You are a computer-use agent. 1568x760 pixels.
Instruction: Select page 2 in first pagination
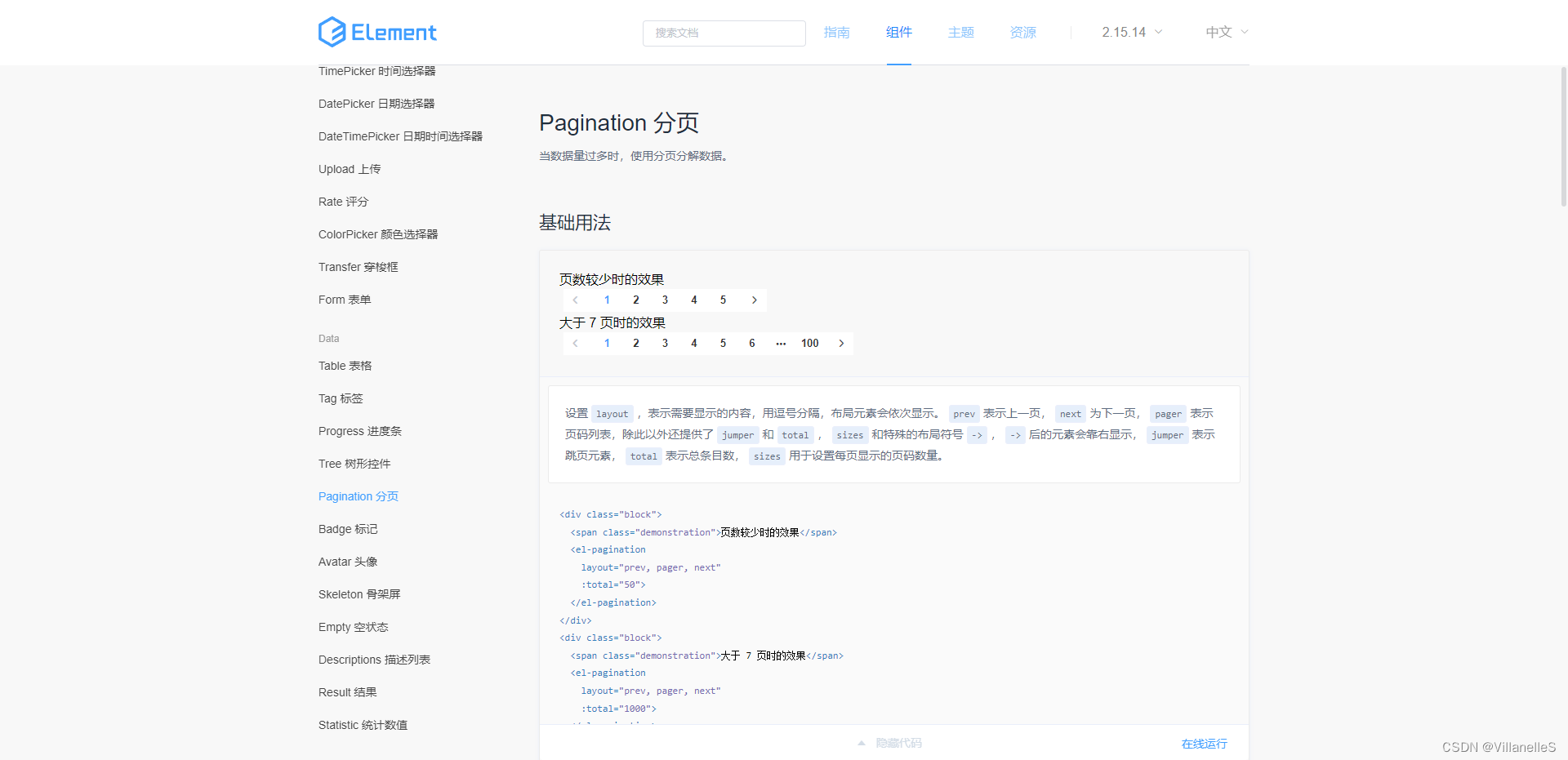pos(636,300)
